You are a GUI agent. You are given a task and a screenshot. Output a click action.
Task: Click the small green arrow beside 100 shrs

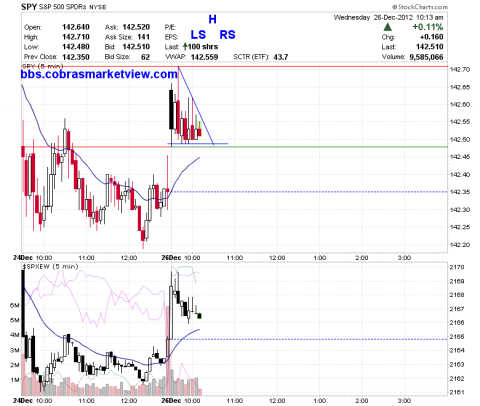[185, 46]
